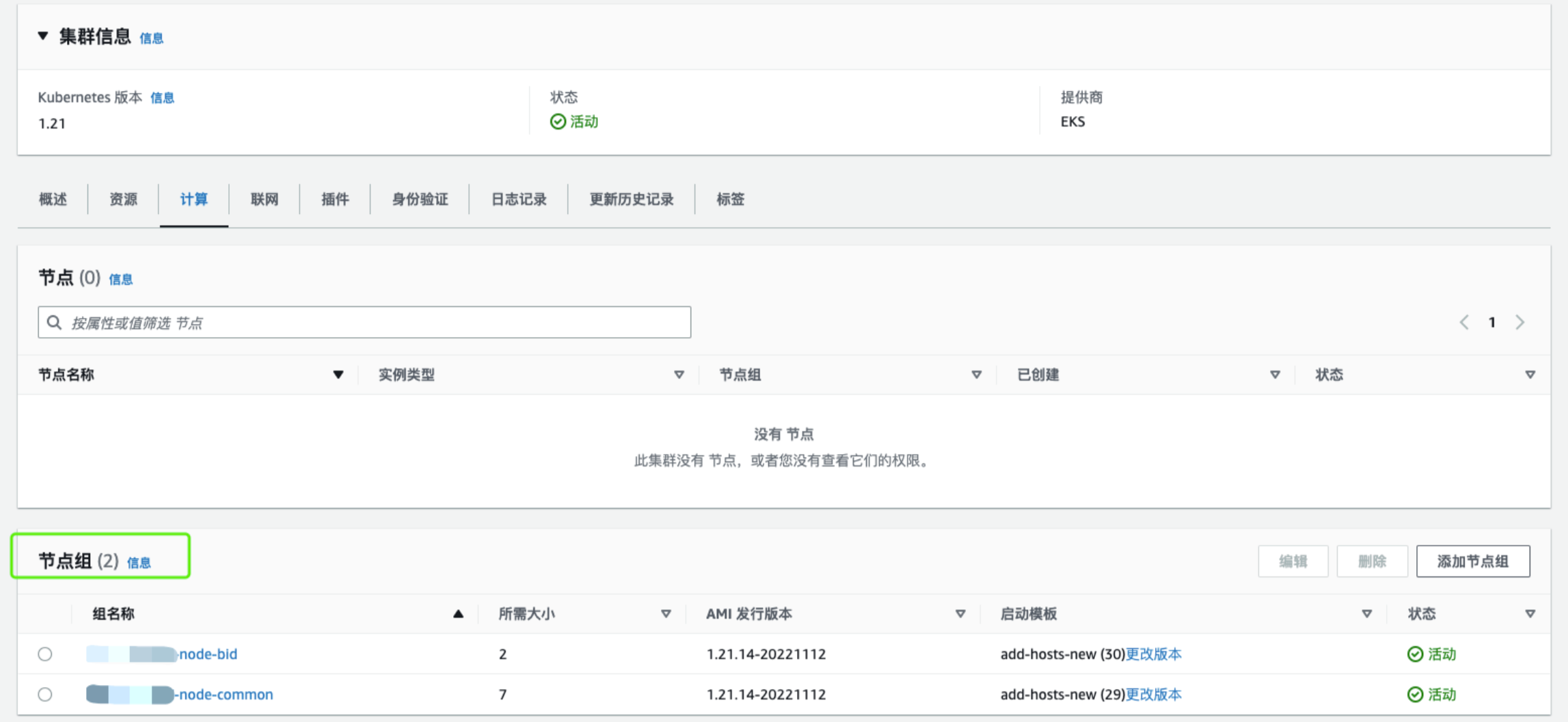1568x722 pixels.
Task: Sort node groups by 所需大小 arrow
Action: 665,614
